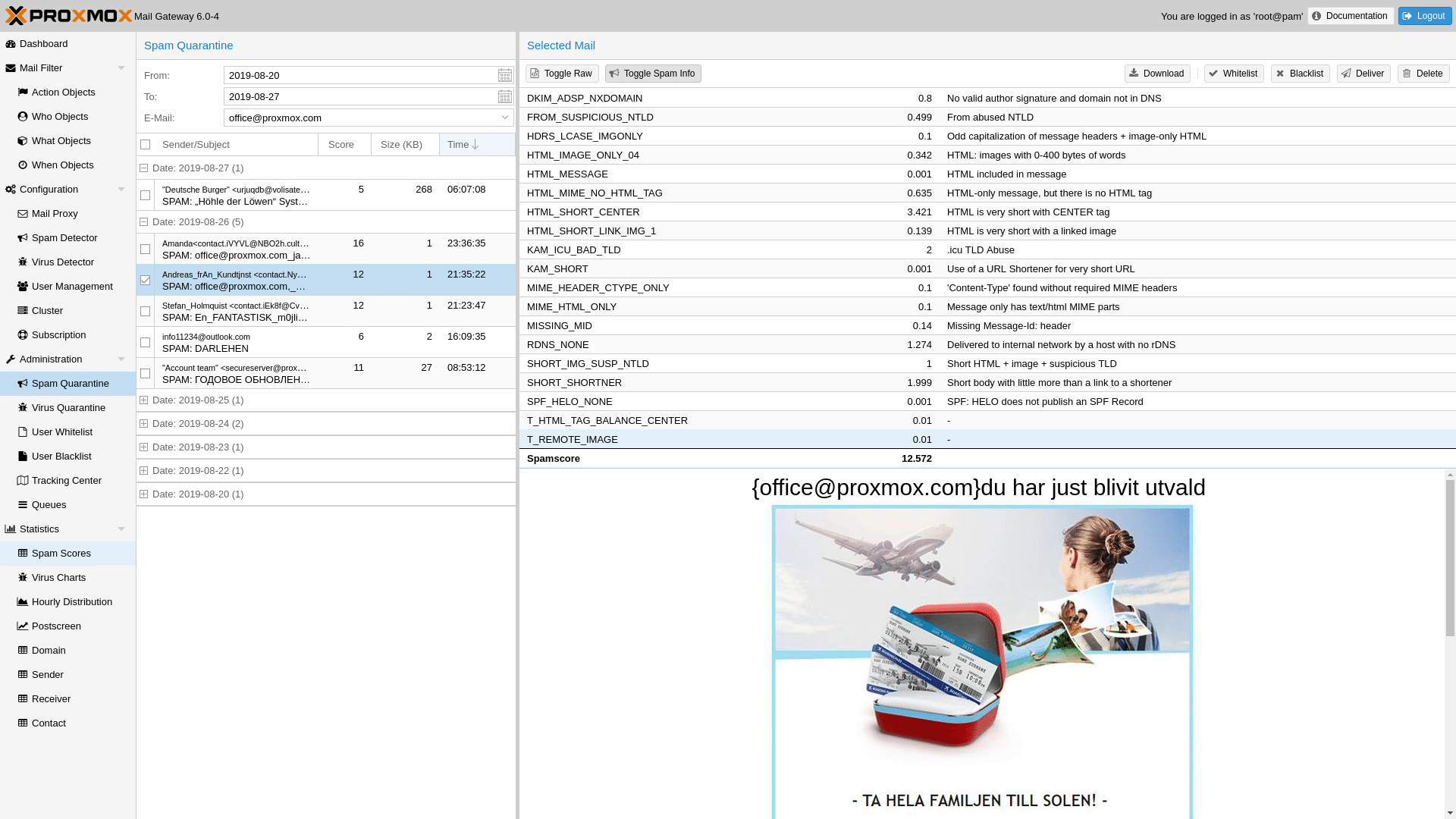The width and height of the screenshot is (1456, 819).
Task: Open the To date calendar picker
Action: tap(504, 96)
